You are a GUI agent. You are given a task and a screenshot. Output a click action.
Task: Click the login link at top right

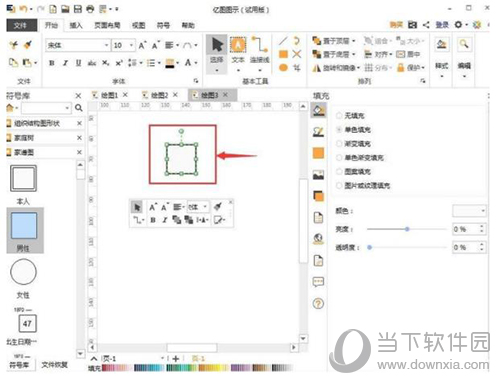(x=442, y=25)
